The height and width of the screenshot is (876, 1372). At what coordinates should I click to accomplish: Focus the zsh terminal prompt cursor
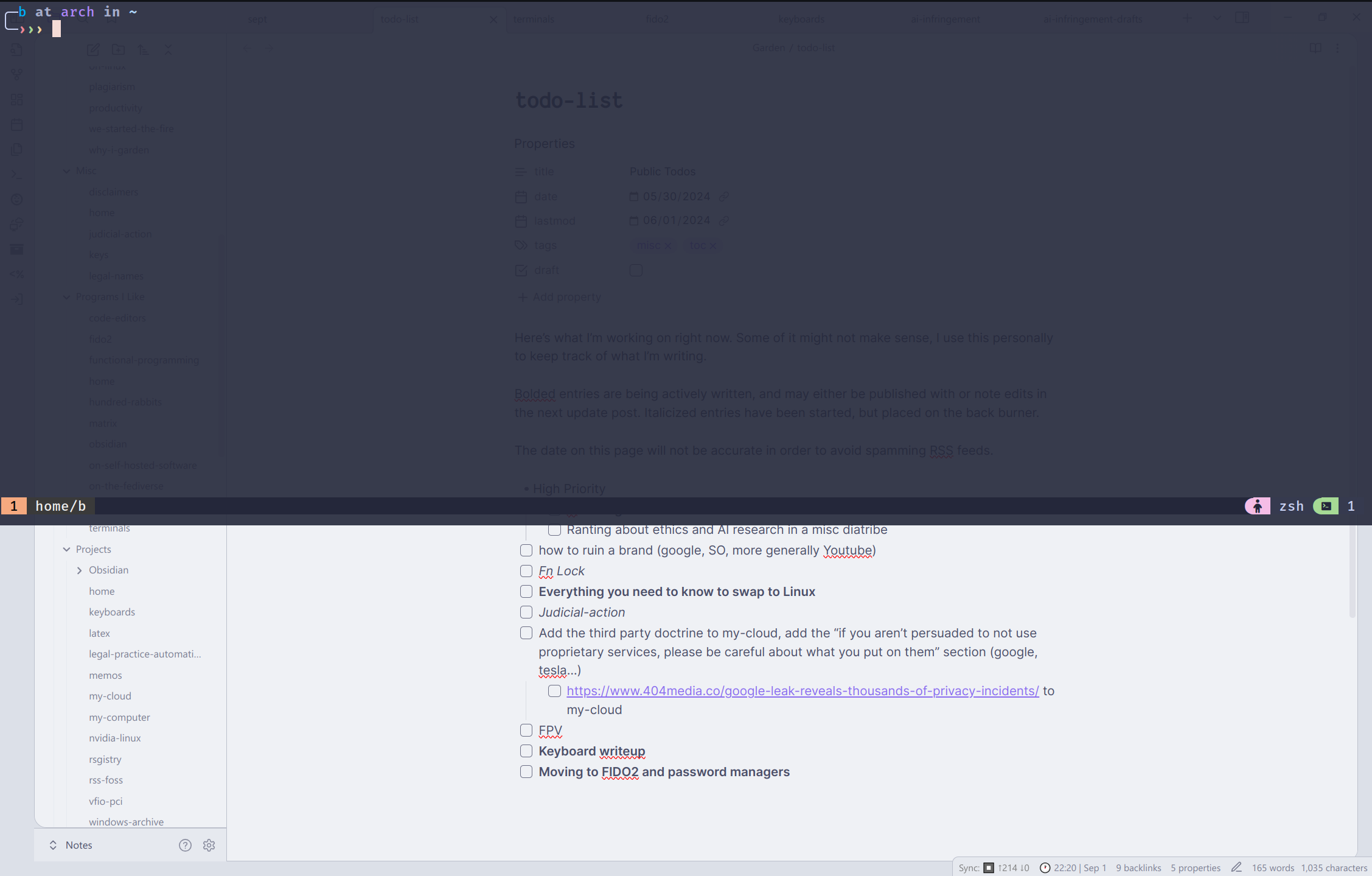pos(57,29)
